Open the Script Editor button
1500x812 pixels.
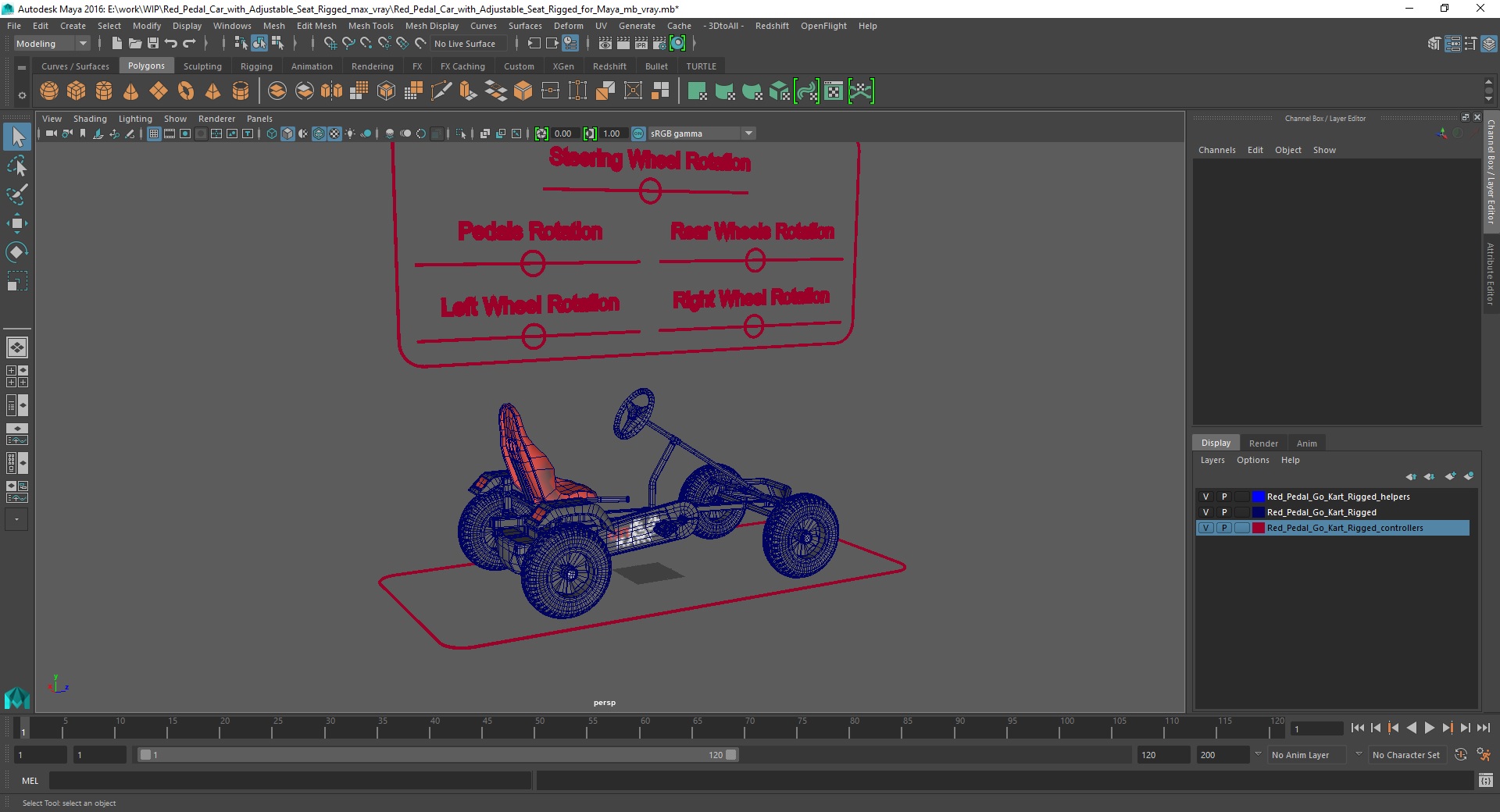[x=1485, y=780]
